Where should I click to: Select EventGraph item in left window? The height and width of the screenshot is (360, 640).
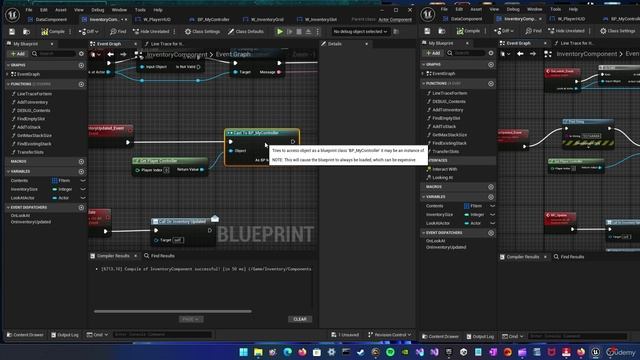coord(28,74)
